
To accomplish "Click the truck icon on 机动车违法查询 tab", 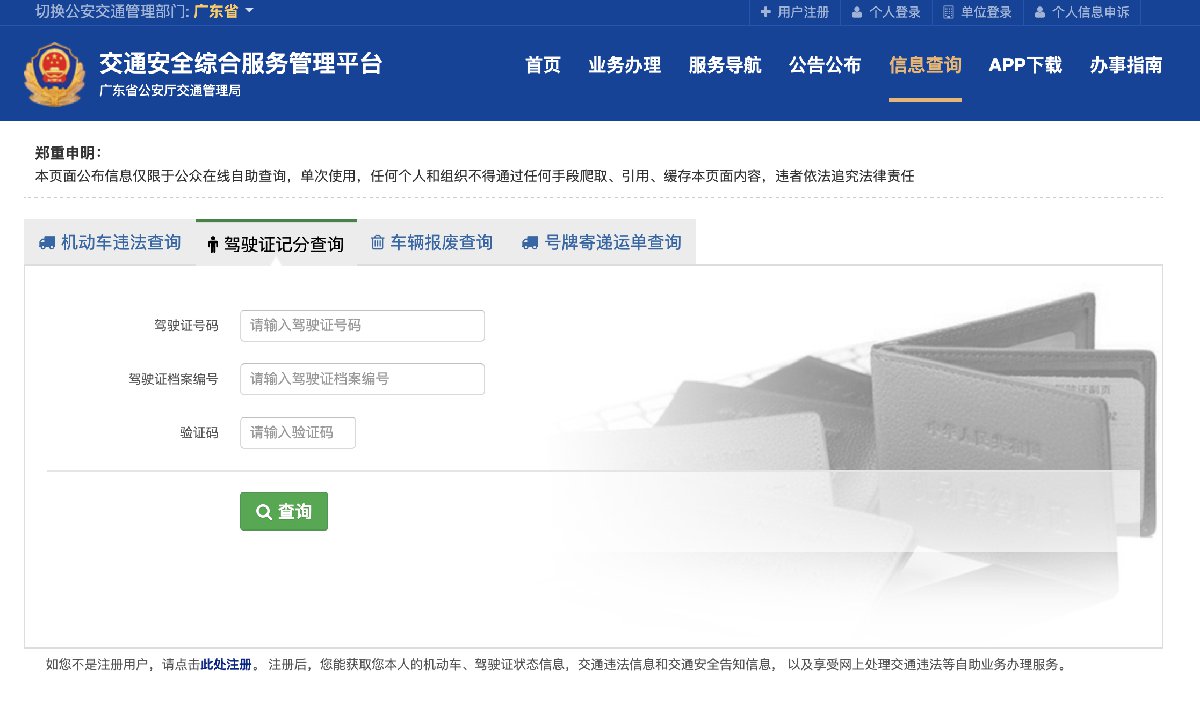I will [47, 242].
